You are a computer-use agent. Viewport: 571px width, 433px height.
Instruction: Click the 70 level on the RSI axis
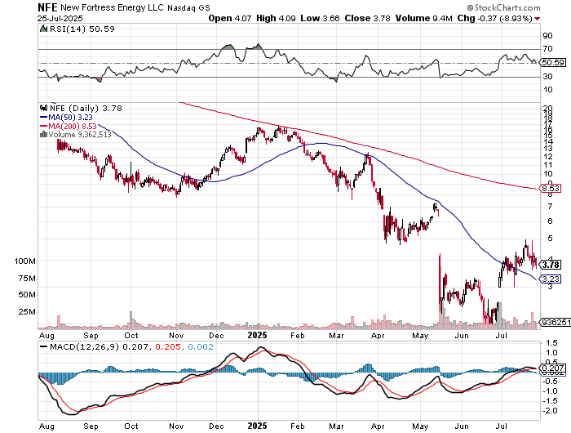[x=547, y=49]
